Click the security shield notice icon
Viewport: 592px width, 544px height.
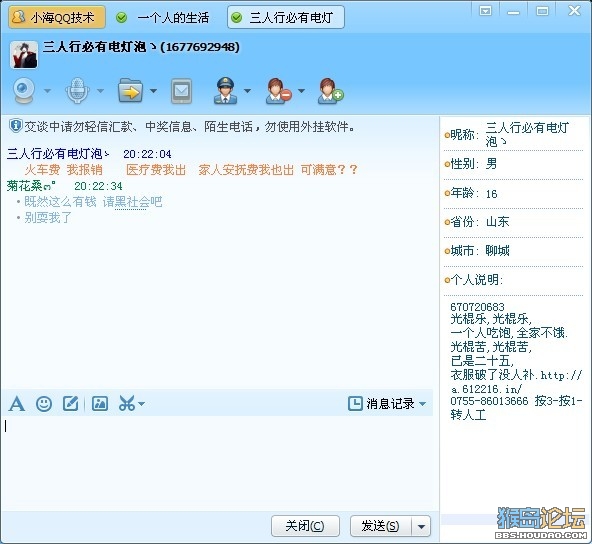point(15,126)
